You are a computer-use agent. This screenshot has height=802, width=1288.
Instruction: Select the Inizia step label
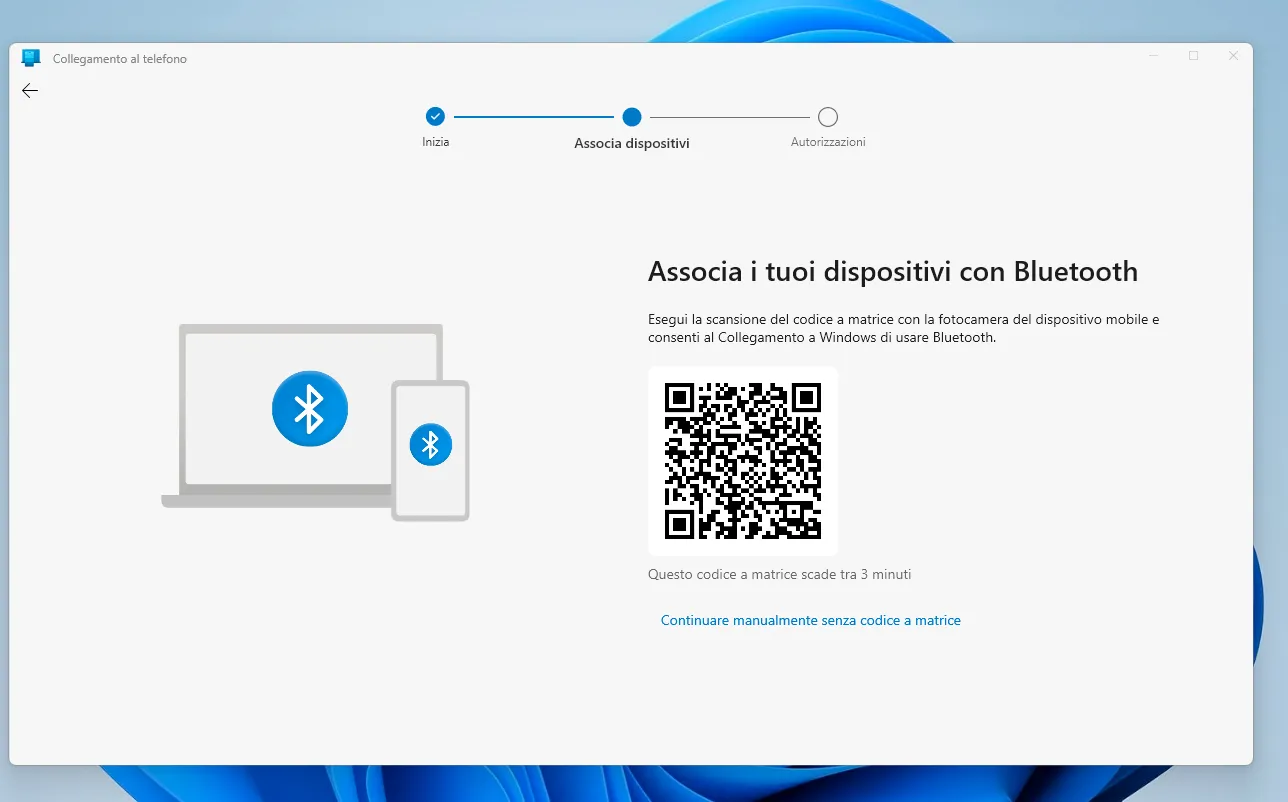[x=435, y=141]
